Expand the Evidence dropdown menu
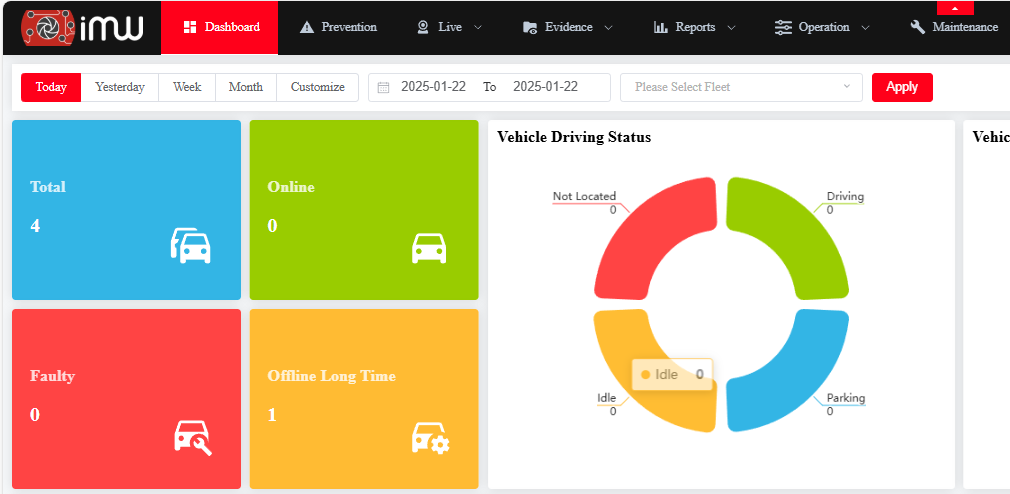 (x=567, y=28)
